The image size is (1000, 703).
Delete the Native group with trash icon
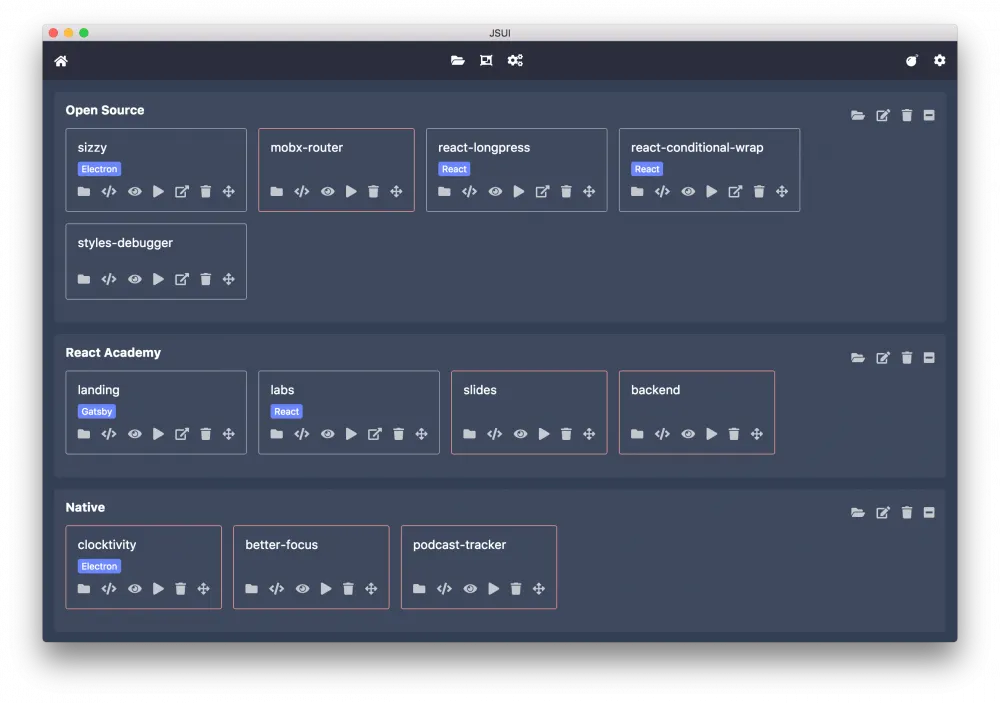907,513
